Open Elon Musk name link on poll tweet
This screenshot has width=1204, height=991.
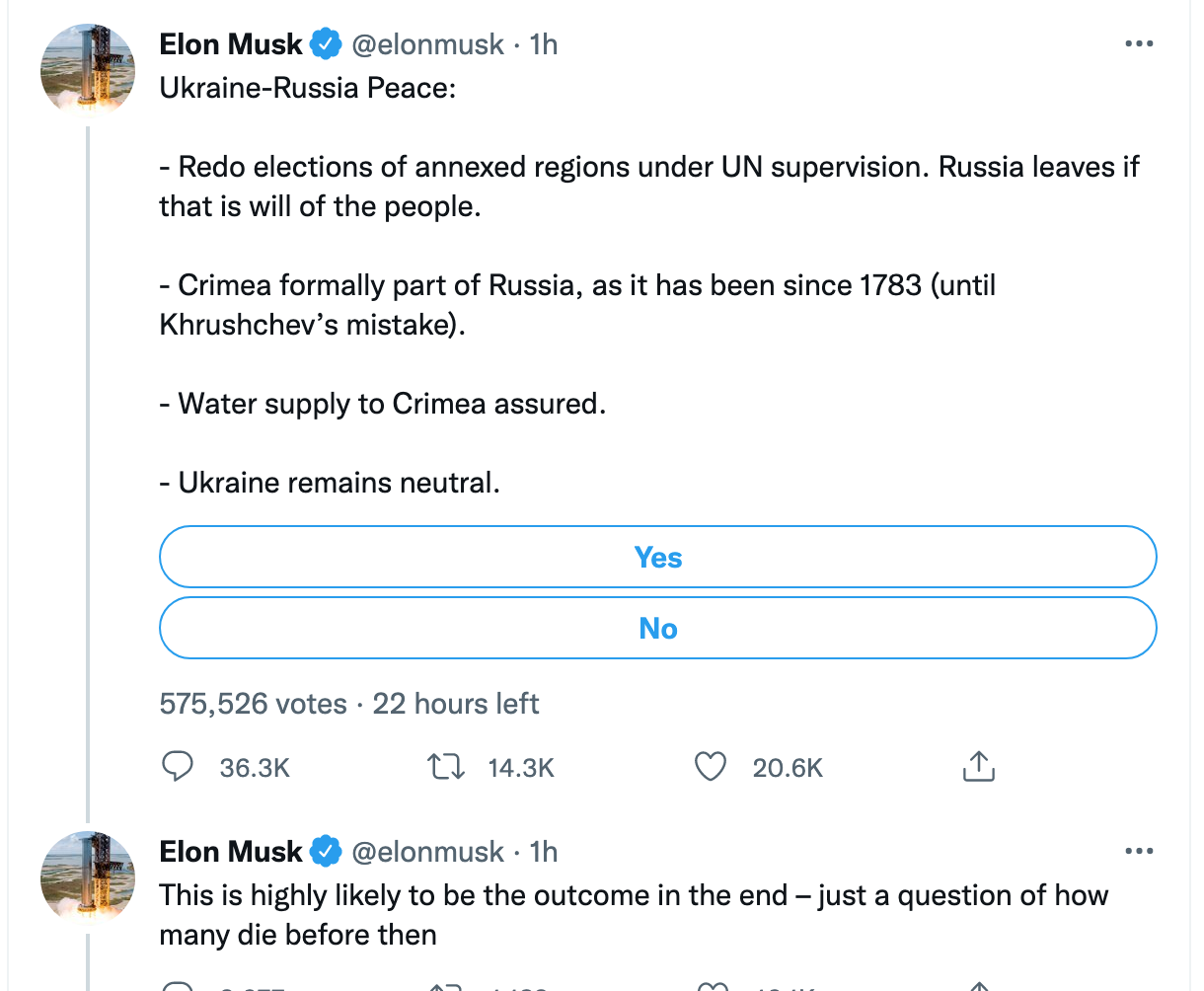coord(231,44)
